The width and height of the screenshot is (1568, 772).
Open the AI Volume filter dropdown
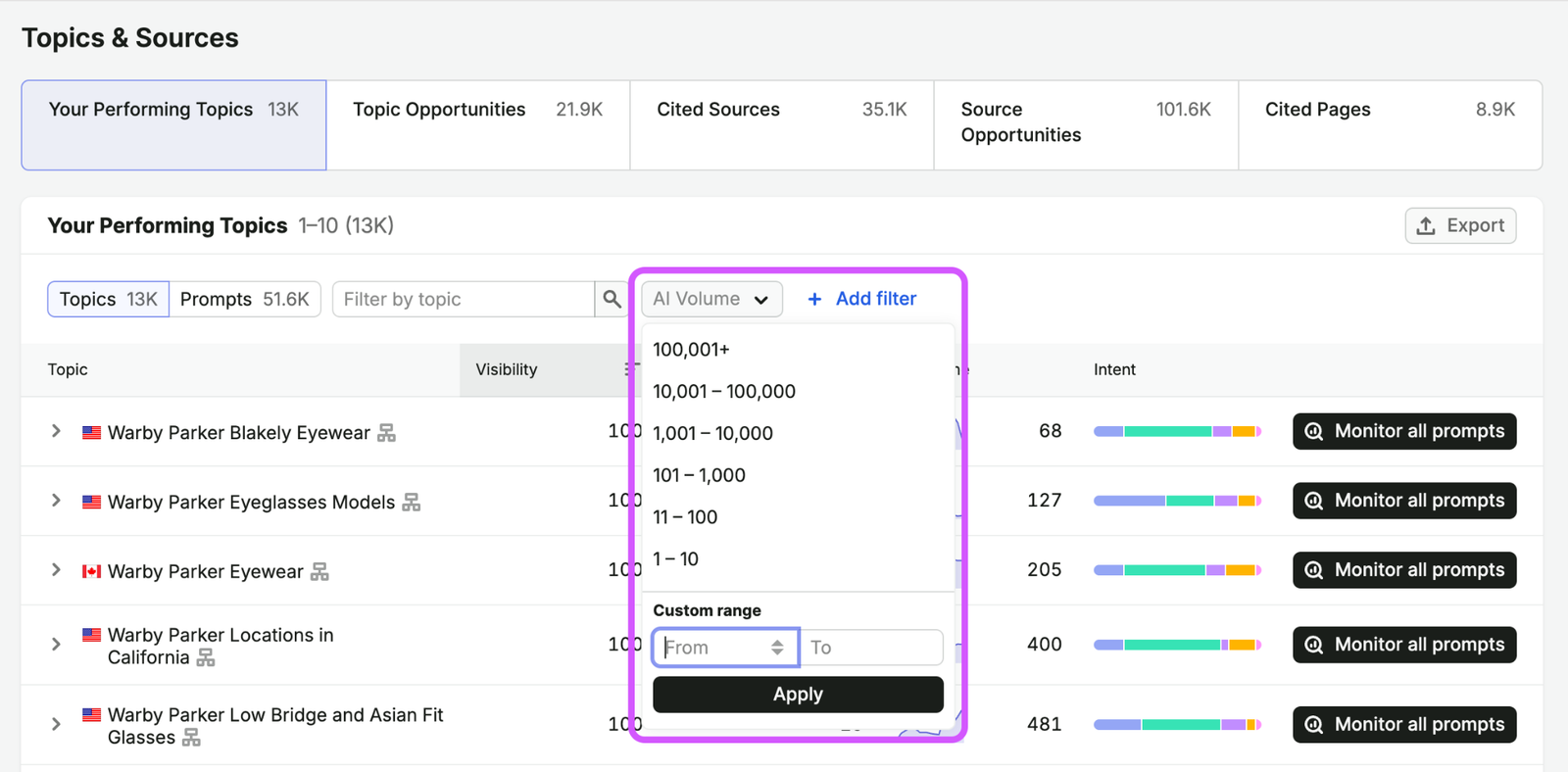coord(712,299)
